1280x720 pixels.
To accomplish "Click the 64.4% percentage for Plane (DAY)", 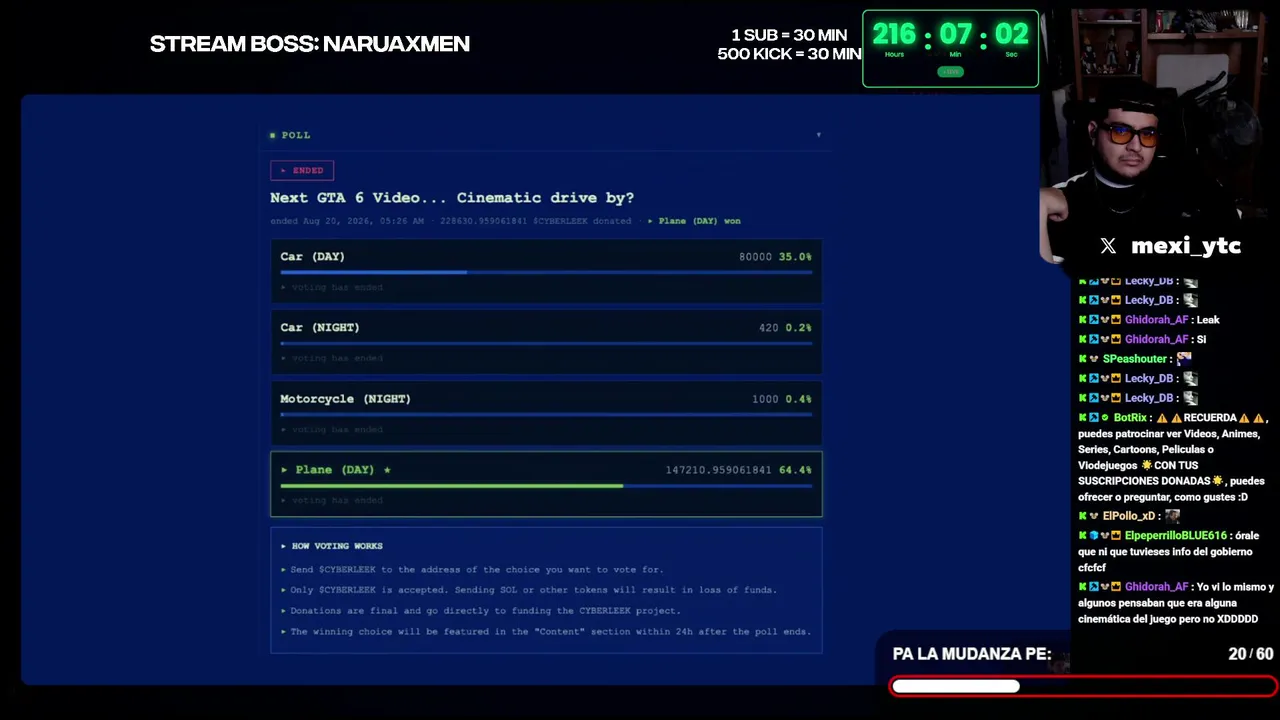I will [795, 470].
